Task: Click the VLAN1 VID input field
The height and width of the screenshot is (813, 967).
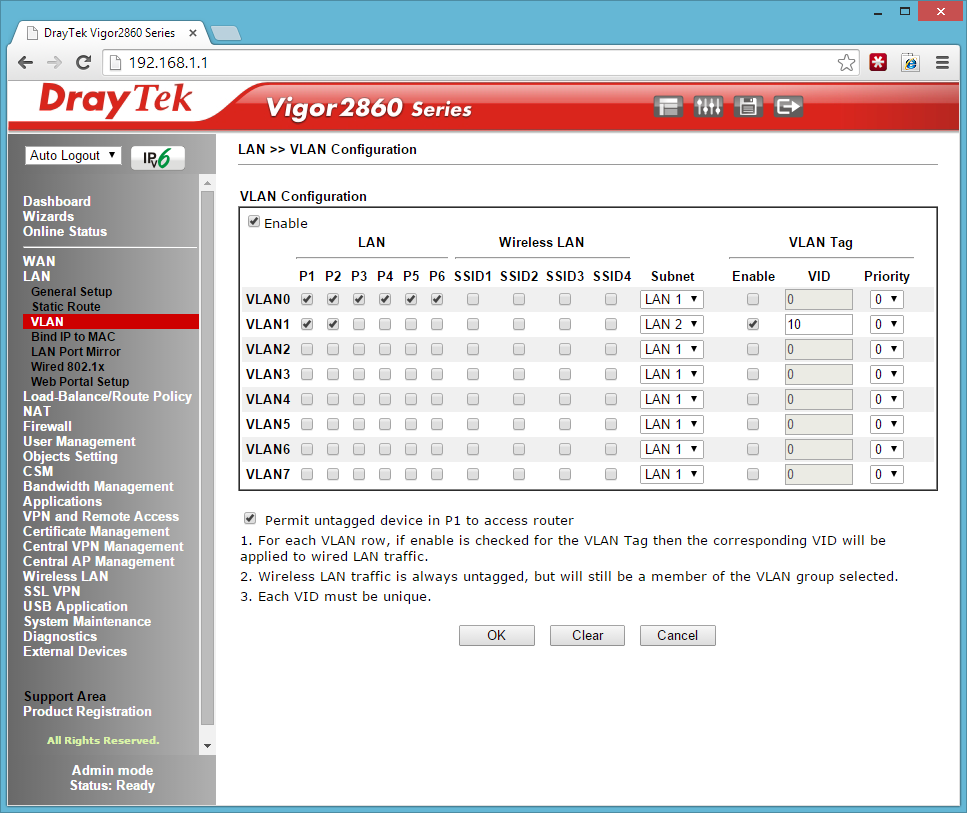Action: [818, 324]
